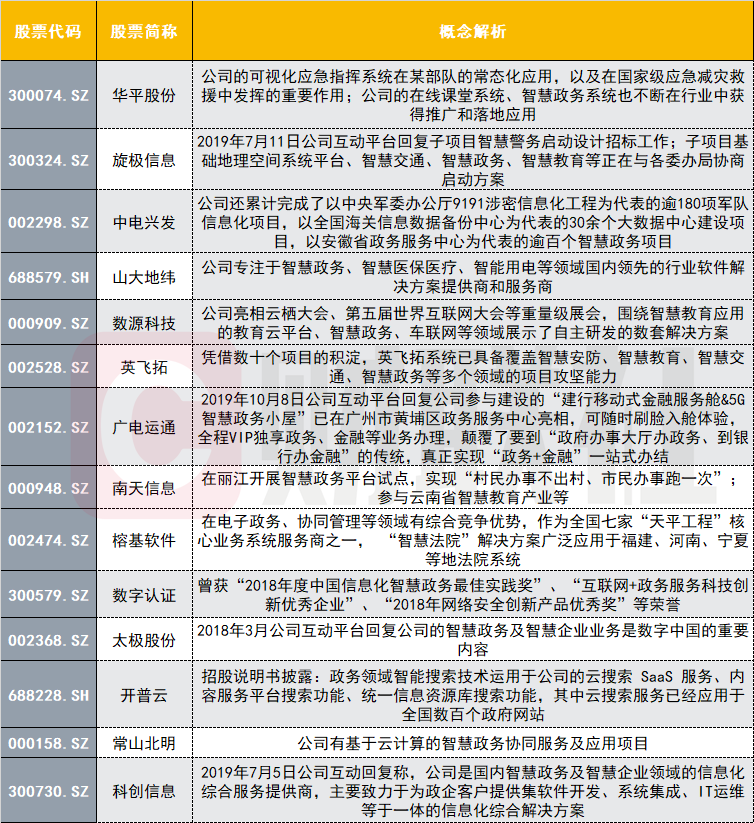Select stock code 000909.SZ
The image size is (754, 823).
click(x=48, y=323)
